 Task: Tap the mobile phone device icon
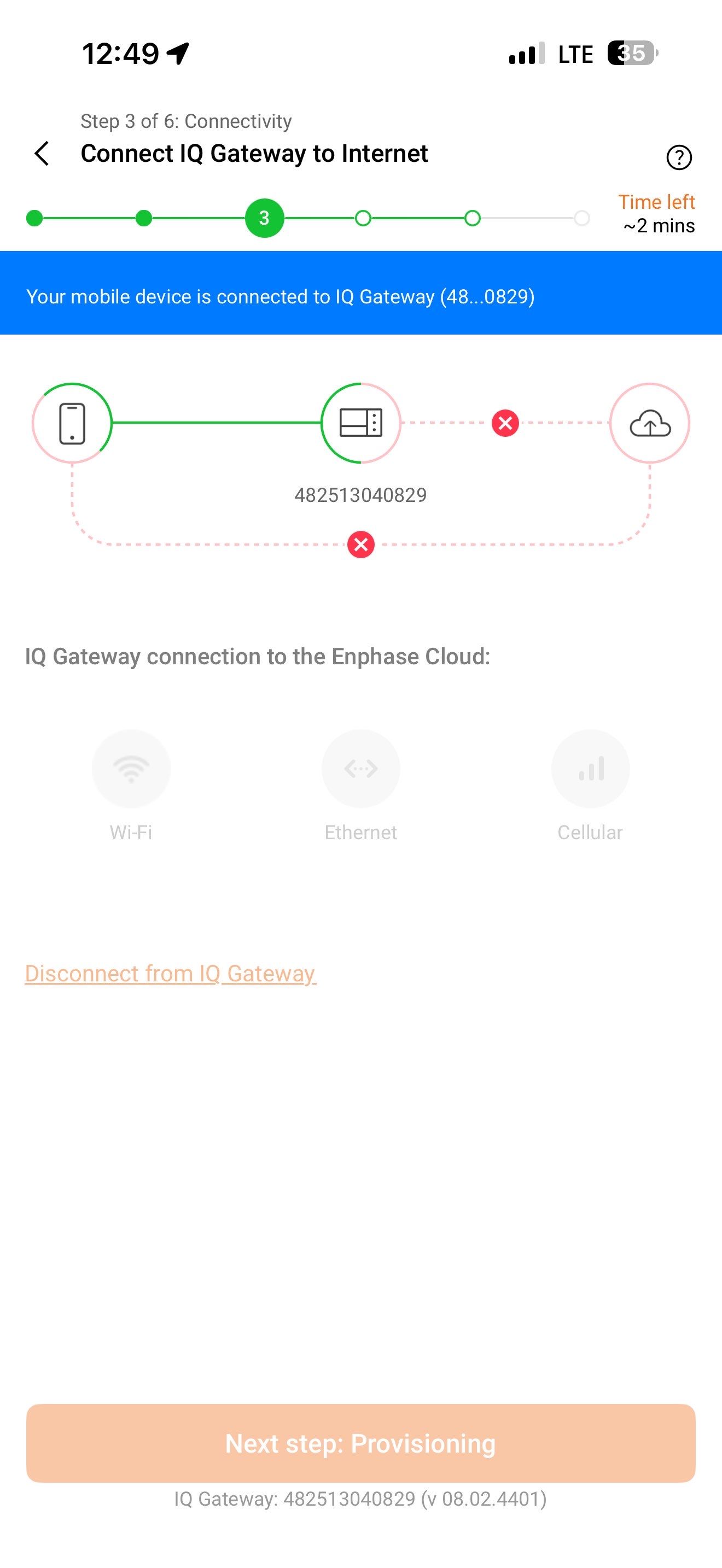(72, 423)
